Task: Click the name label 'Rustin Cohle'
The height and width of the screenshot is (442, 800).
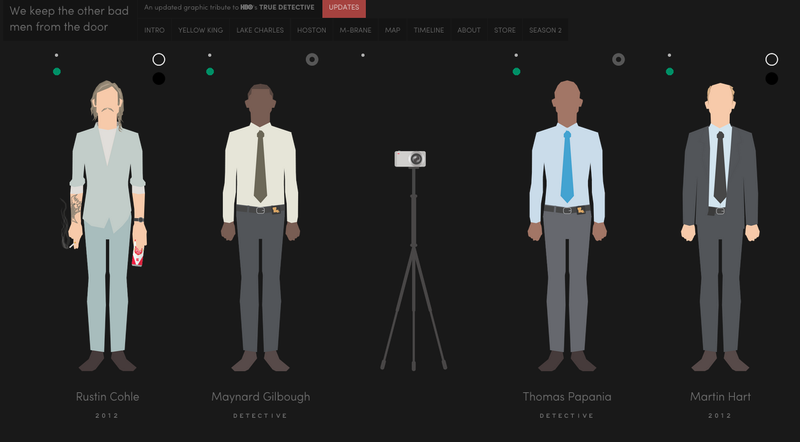Action: 108,397
